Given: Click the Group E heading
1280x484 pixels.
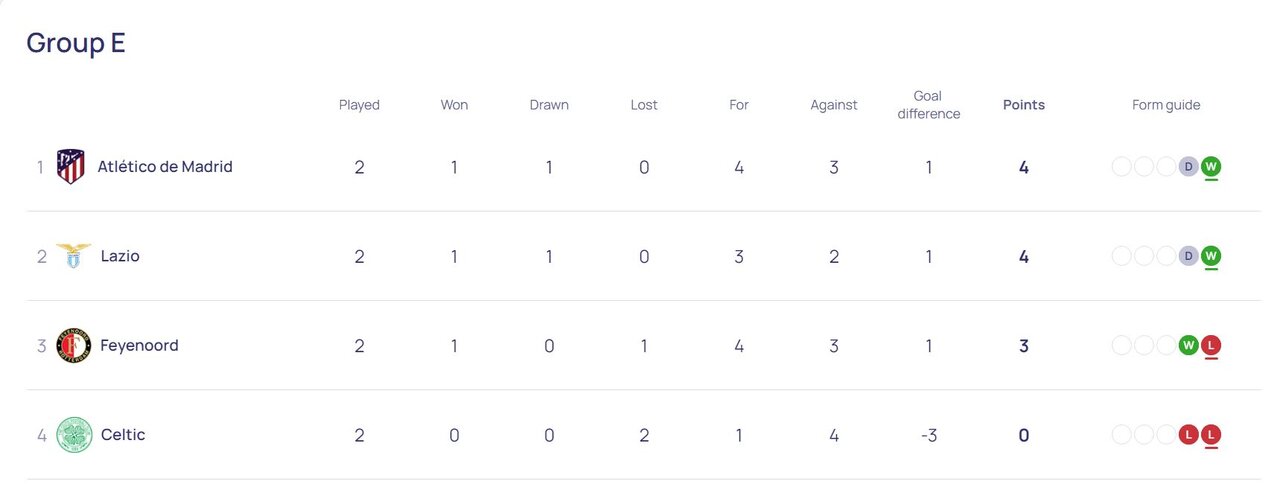Looking at the screenshot, I should tap(76, 43).
